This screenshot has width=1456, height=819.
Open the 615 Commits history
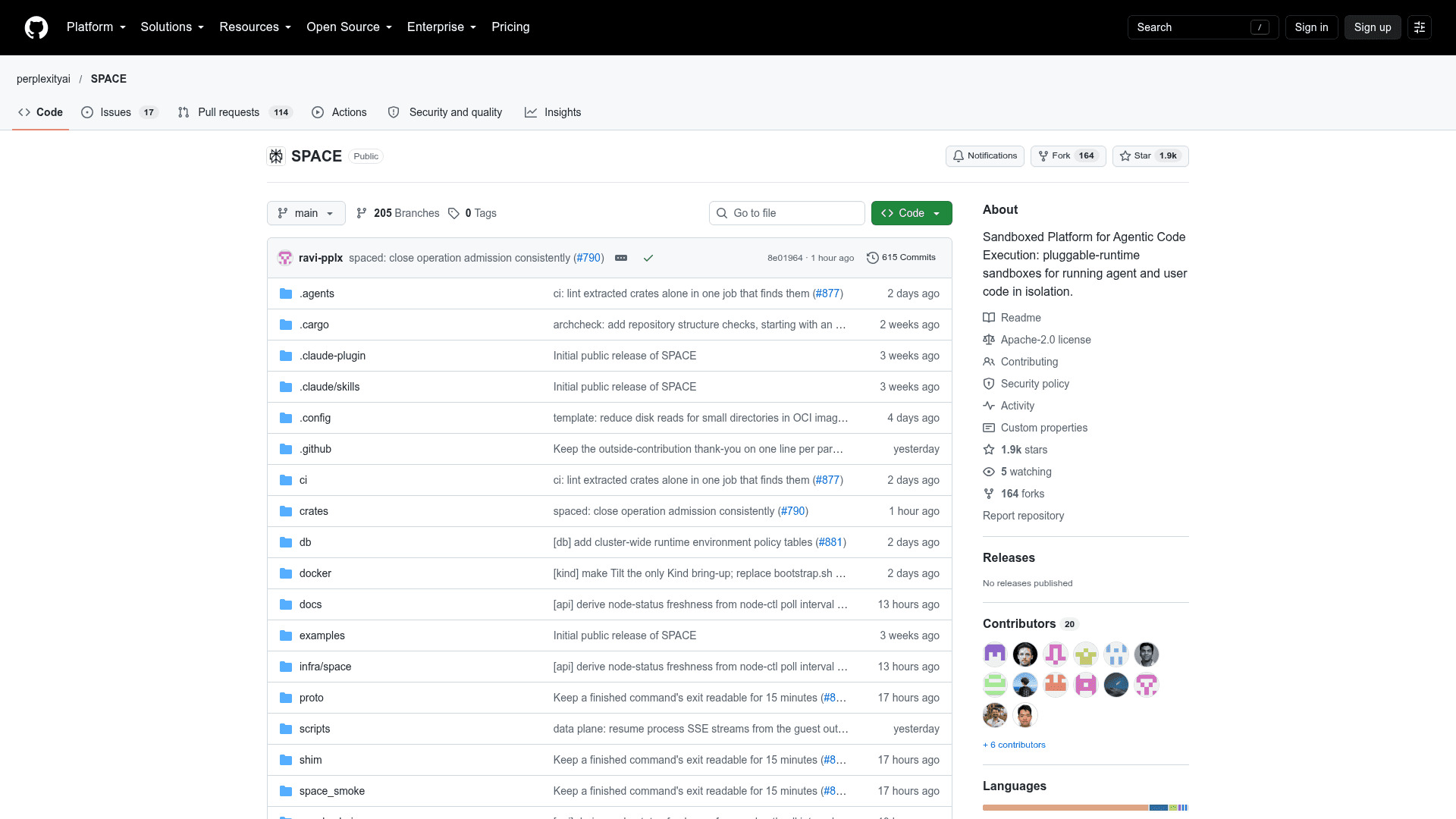[x=901, y=258]
